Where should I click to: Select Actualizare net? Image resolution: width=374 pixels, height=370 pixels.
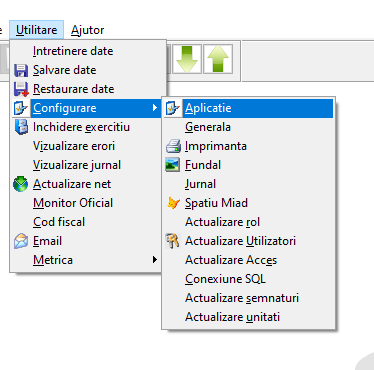[88, 184]
